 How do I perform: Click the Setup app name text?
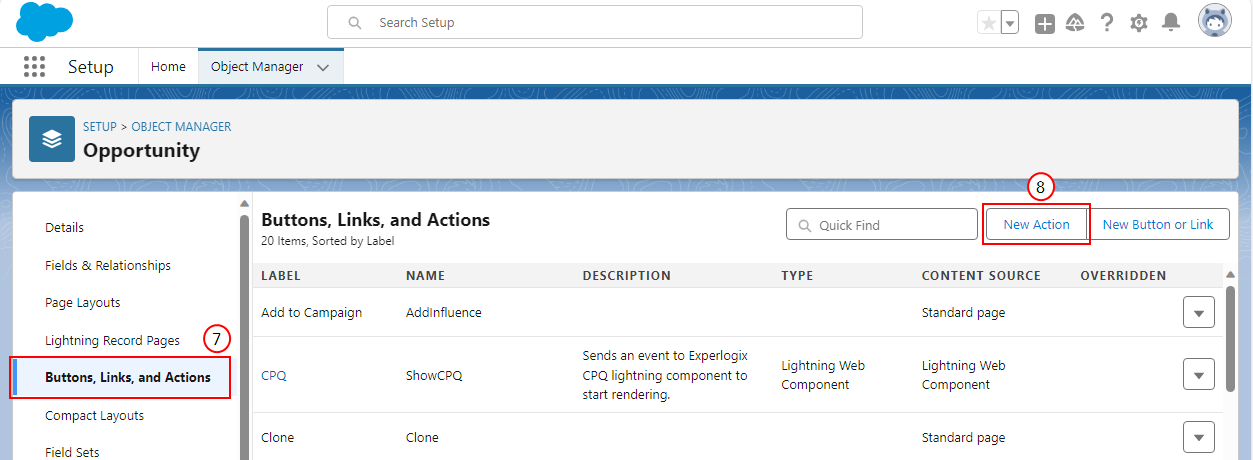tap(91, 67)
